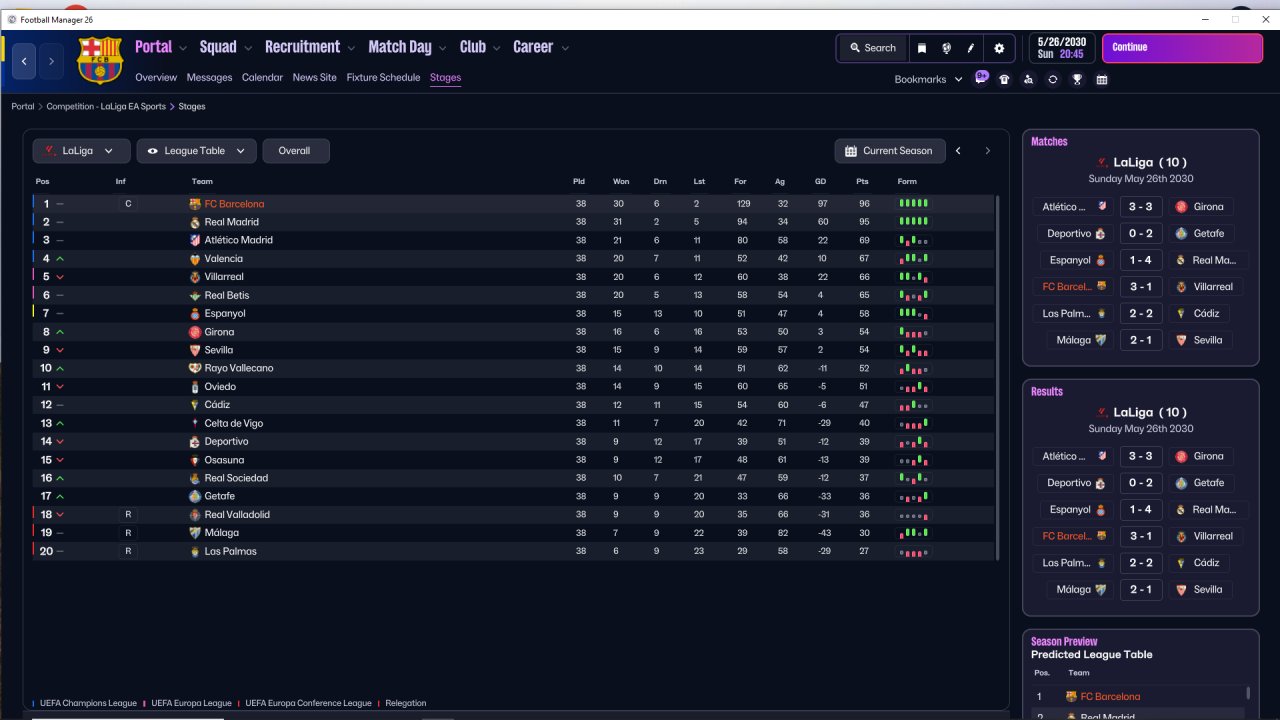The height and width of the screenshot is (720, 1280).
Task: Click Real Madrid crest in league table
Action: [195, 222]
